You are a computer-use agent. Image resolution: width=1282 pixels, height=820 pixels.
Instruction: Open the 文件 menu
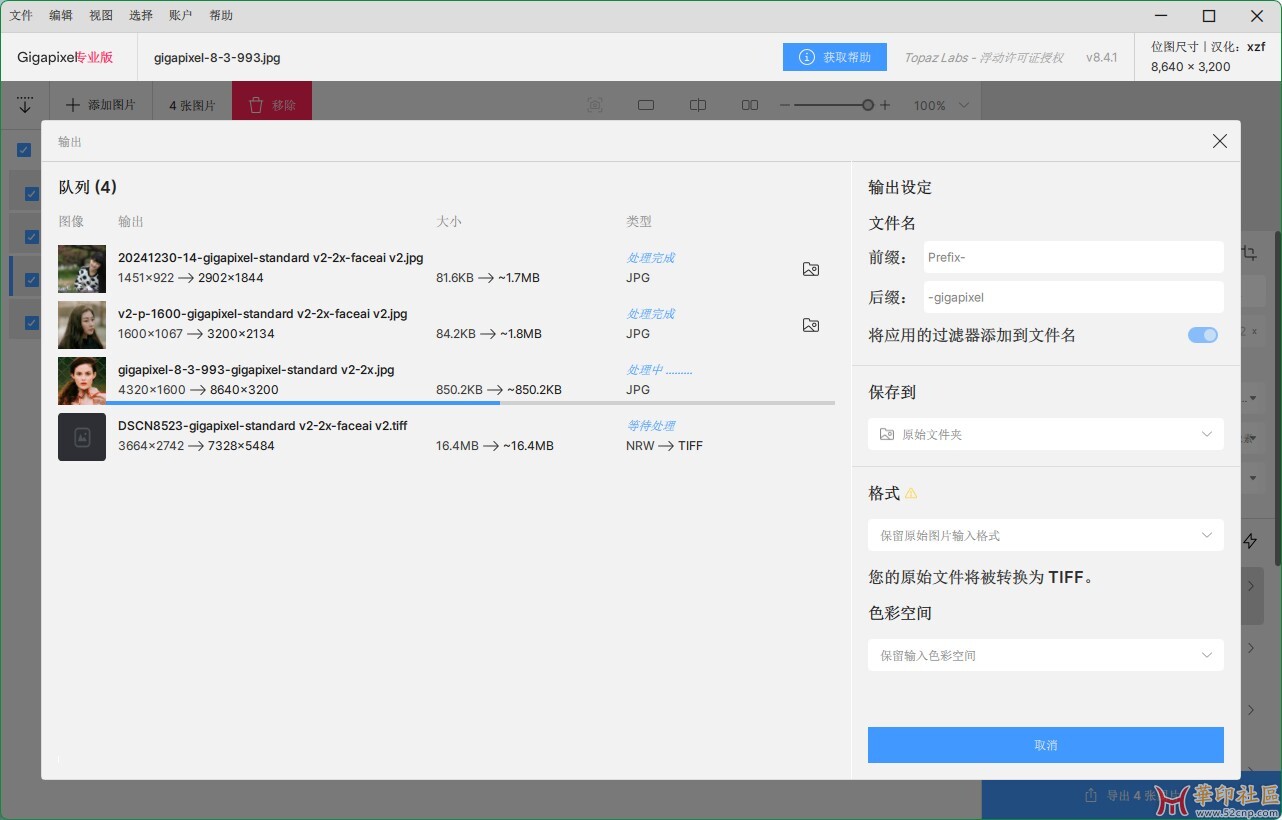pyautogui.click(x=21, y=15)
